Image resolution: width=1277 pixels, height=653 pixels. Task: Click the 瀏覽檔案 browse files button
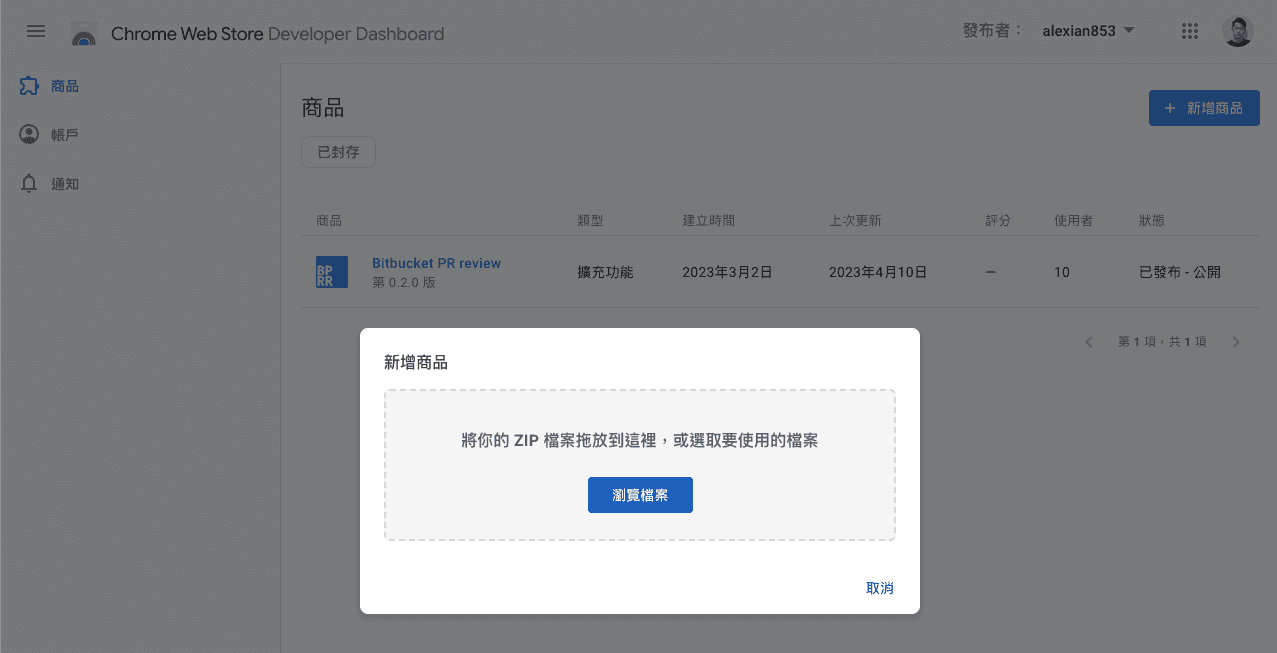[x=640, y=495]
